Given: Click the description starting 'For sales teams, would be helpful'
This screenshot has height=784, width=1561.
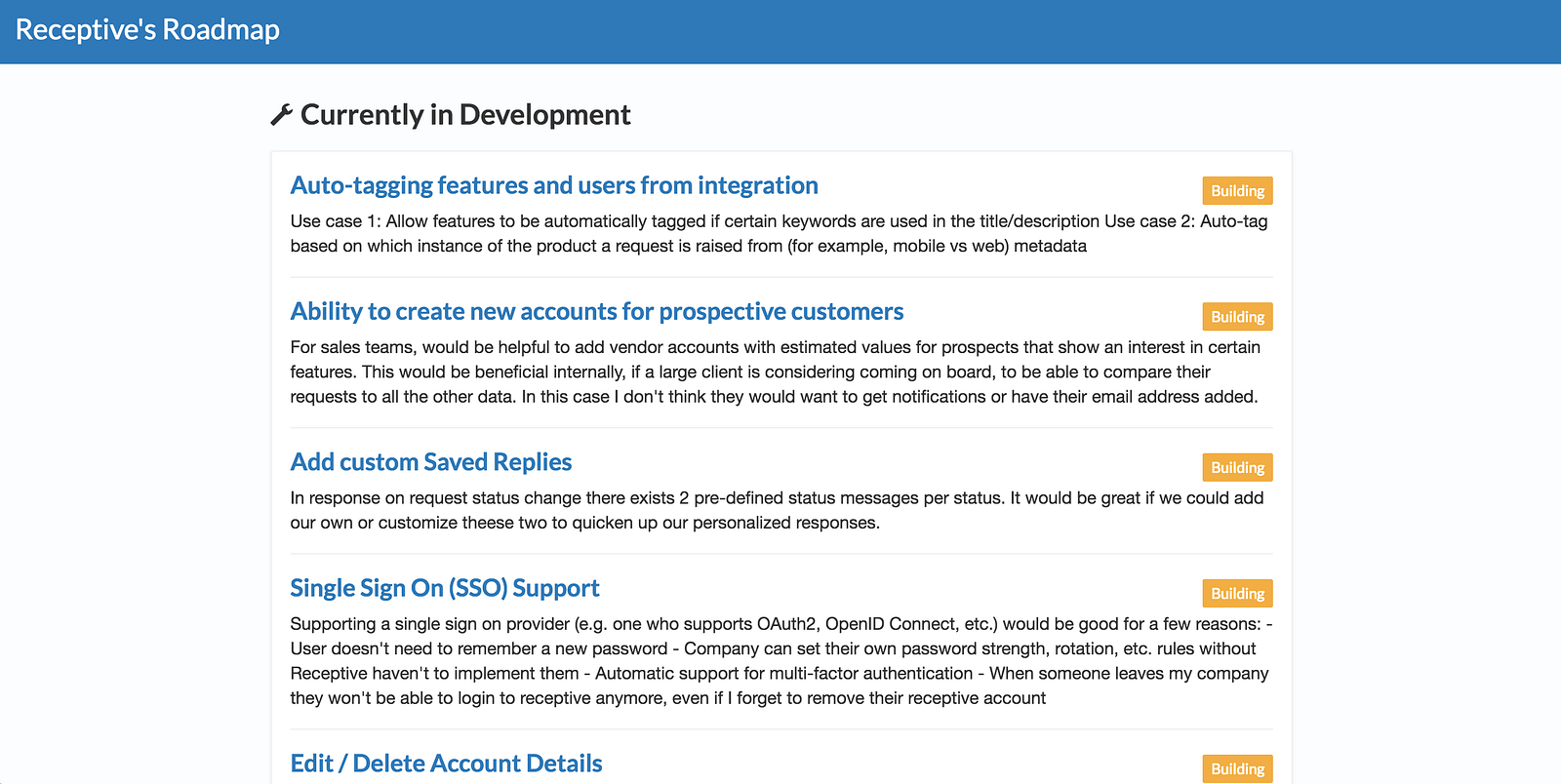Looking at the screenshot, I should (x=776, y=372).
